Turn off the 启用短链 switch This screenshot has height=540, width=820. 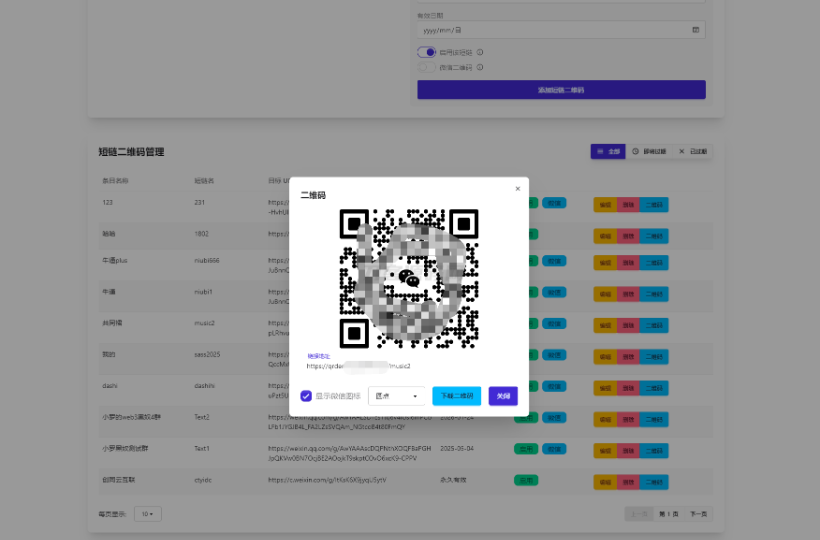[x=428, y=52]
